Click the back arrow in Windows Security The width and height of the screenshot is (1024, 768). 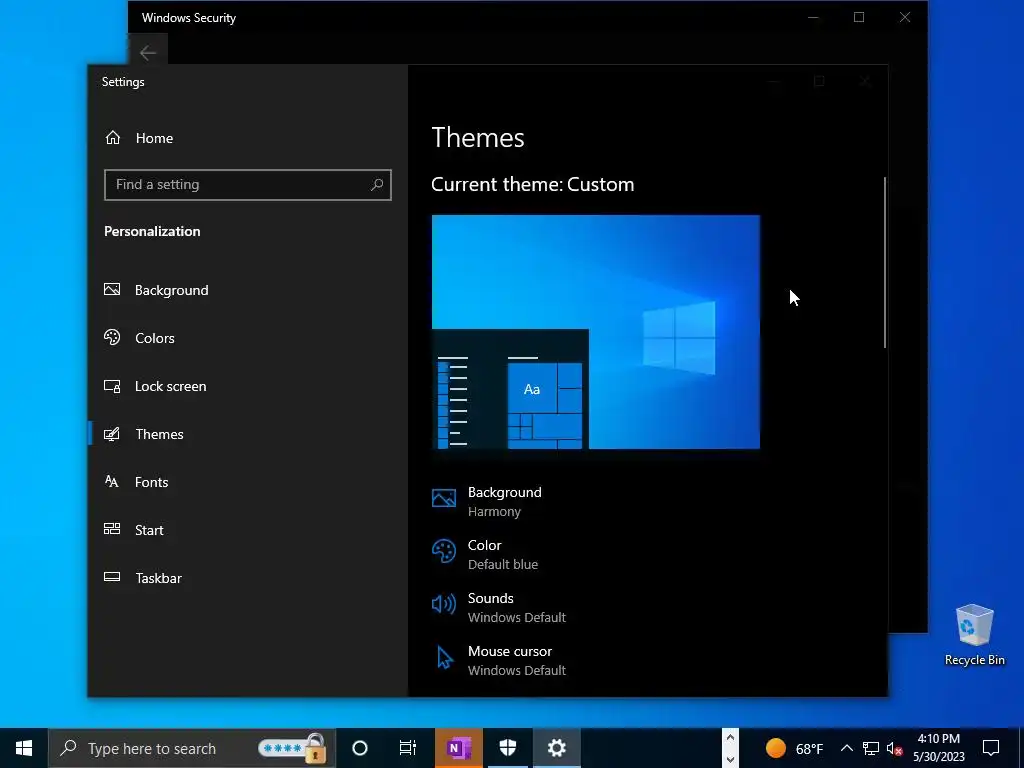148,53
